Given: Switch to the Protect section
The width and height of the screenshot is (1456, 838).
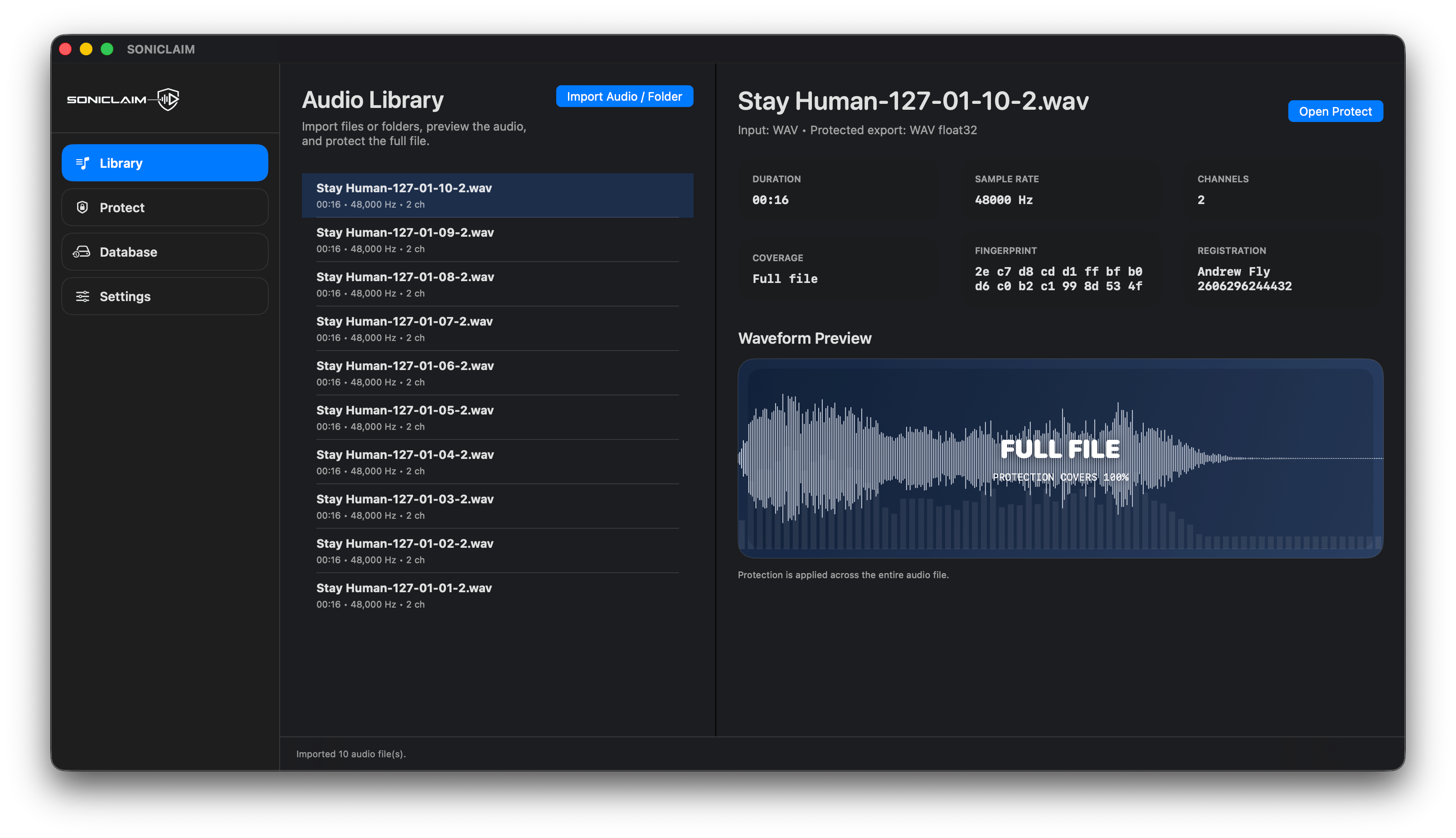Looking at the screenshot, I should point(165,207).
